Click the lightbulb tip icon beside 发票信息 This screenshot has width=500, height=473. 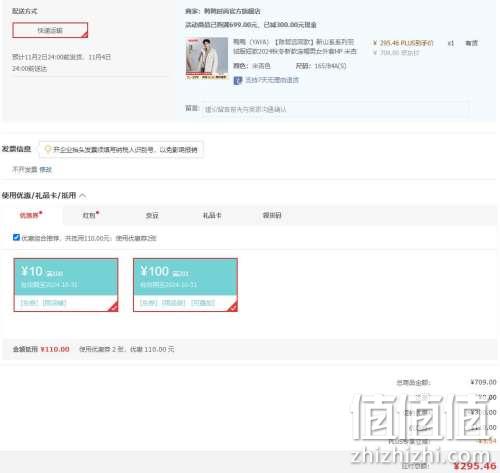[x=48, y=150]
